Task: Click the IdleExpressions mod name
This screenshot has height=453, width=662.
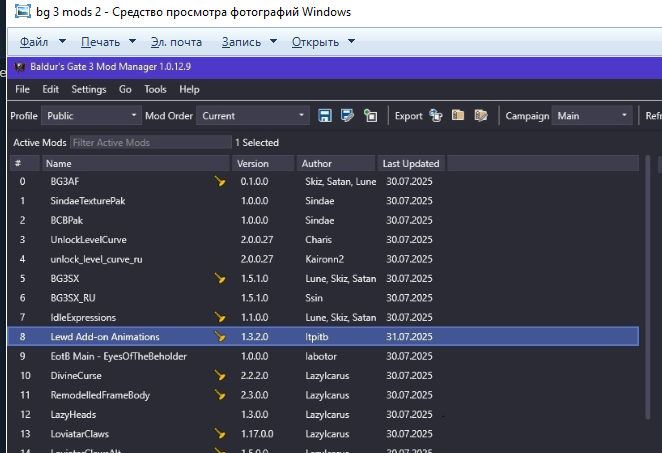Action: [83, 317]
